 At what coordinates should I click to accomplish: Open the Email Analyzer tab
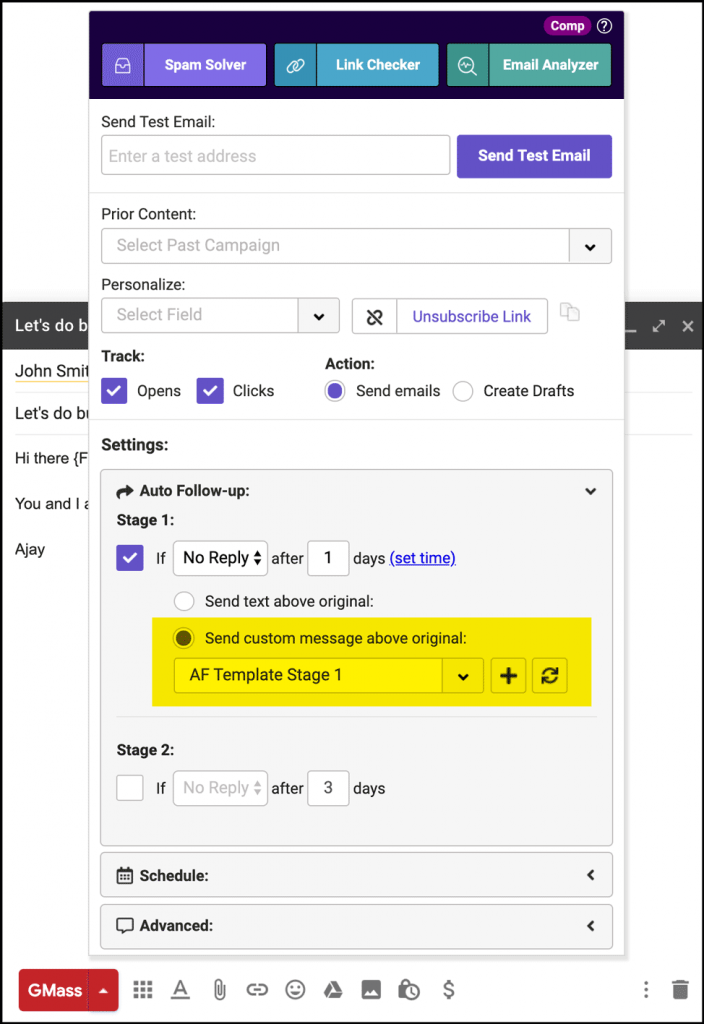tap(529, 65)
